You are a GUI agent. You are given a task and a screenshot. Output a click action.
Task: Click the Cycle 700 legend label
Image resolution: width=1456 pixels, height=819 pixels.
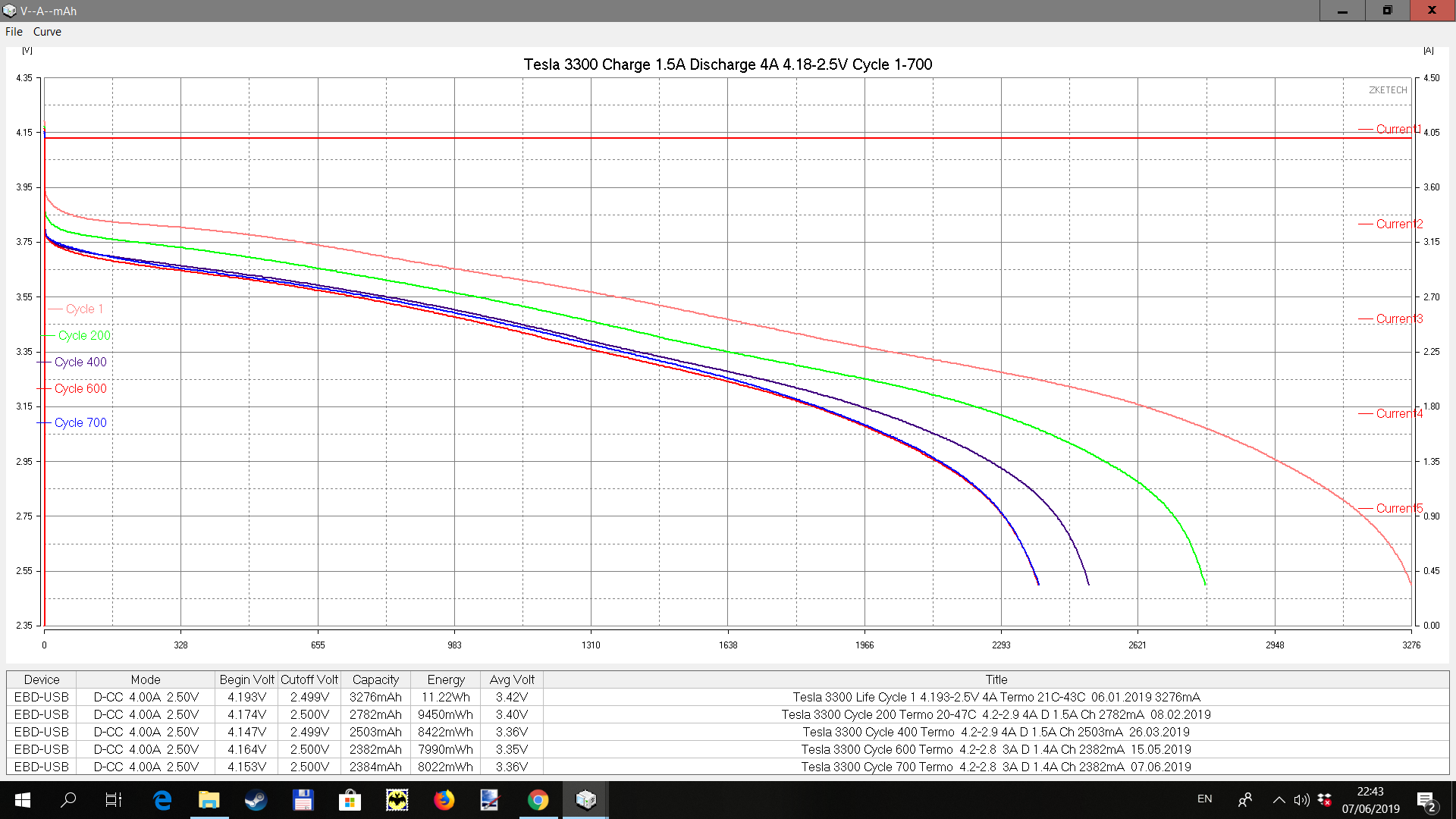pos(80,422)
